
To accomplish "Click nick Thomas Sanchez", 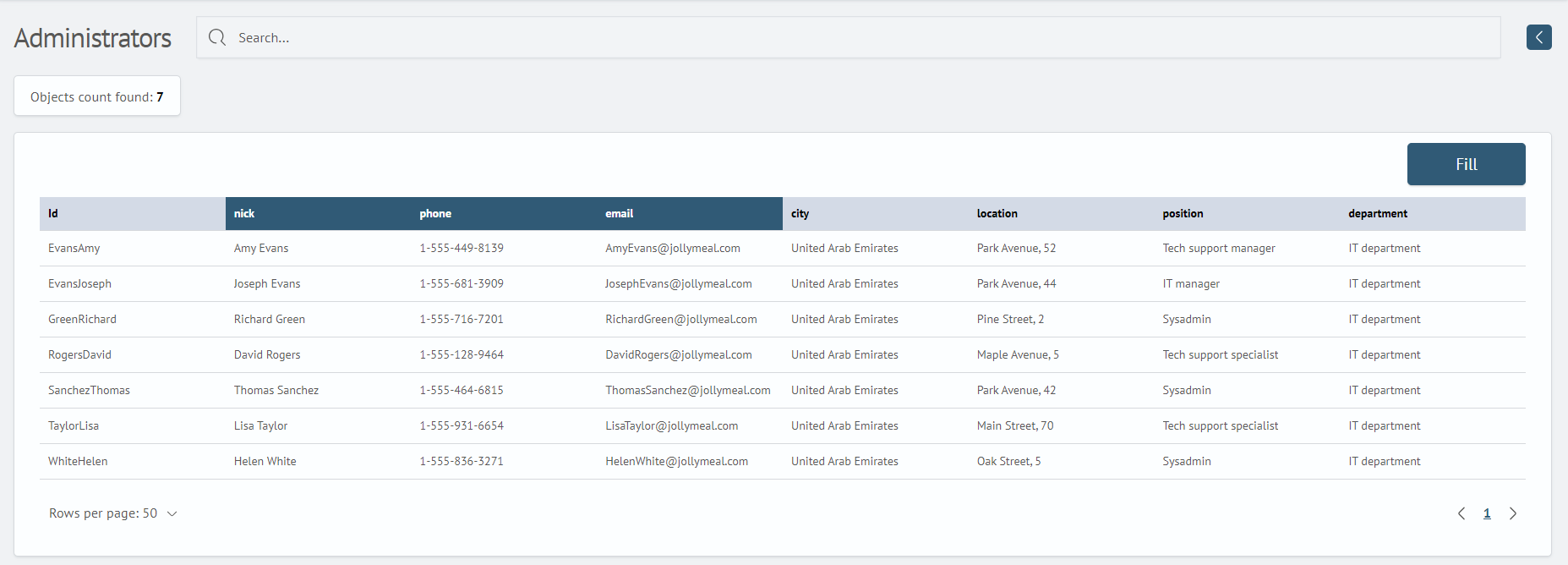I will pyautogui.click(x=276, y=390).
